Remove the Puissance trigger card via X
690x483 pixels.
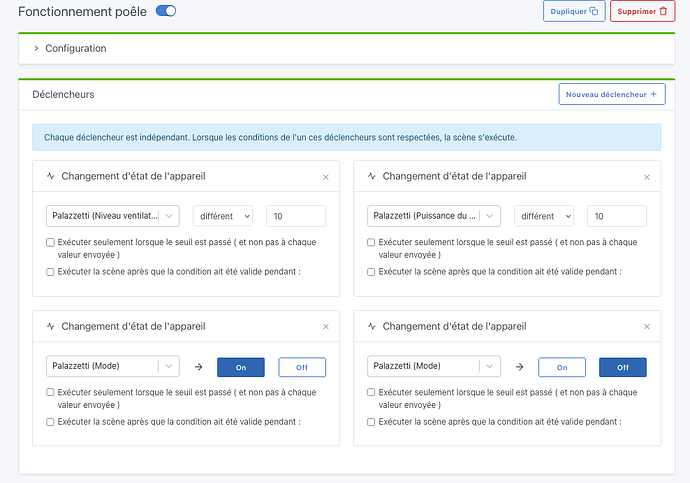click(x=647, y=177)
